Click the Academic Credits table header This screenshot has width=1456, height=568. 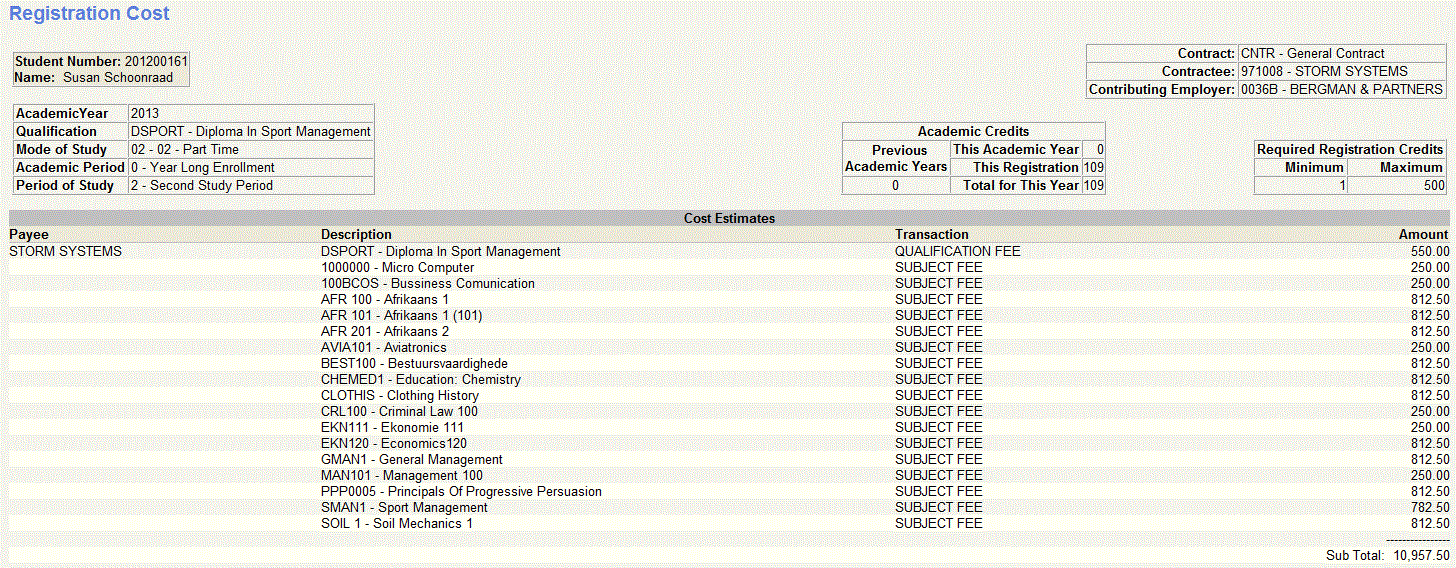[x=973, y=132]
